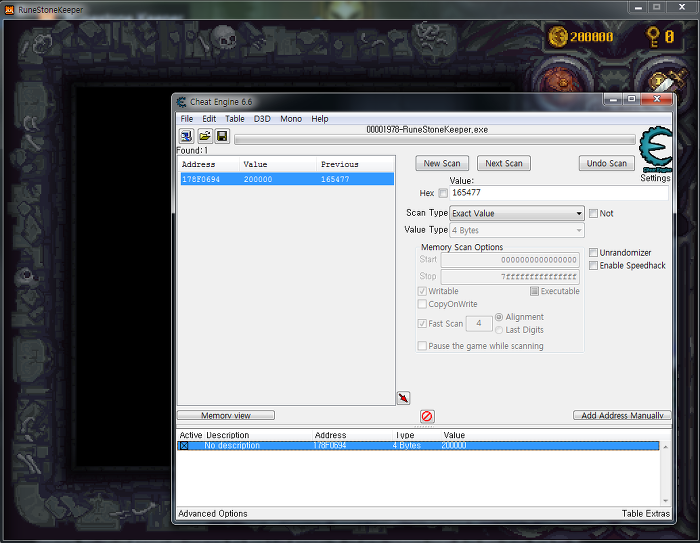Image resolution: width=700 pixels, height=543 pixels.
Task: Toggle the Active freeze box for 178F0694
Action: click(184, 446)
